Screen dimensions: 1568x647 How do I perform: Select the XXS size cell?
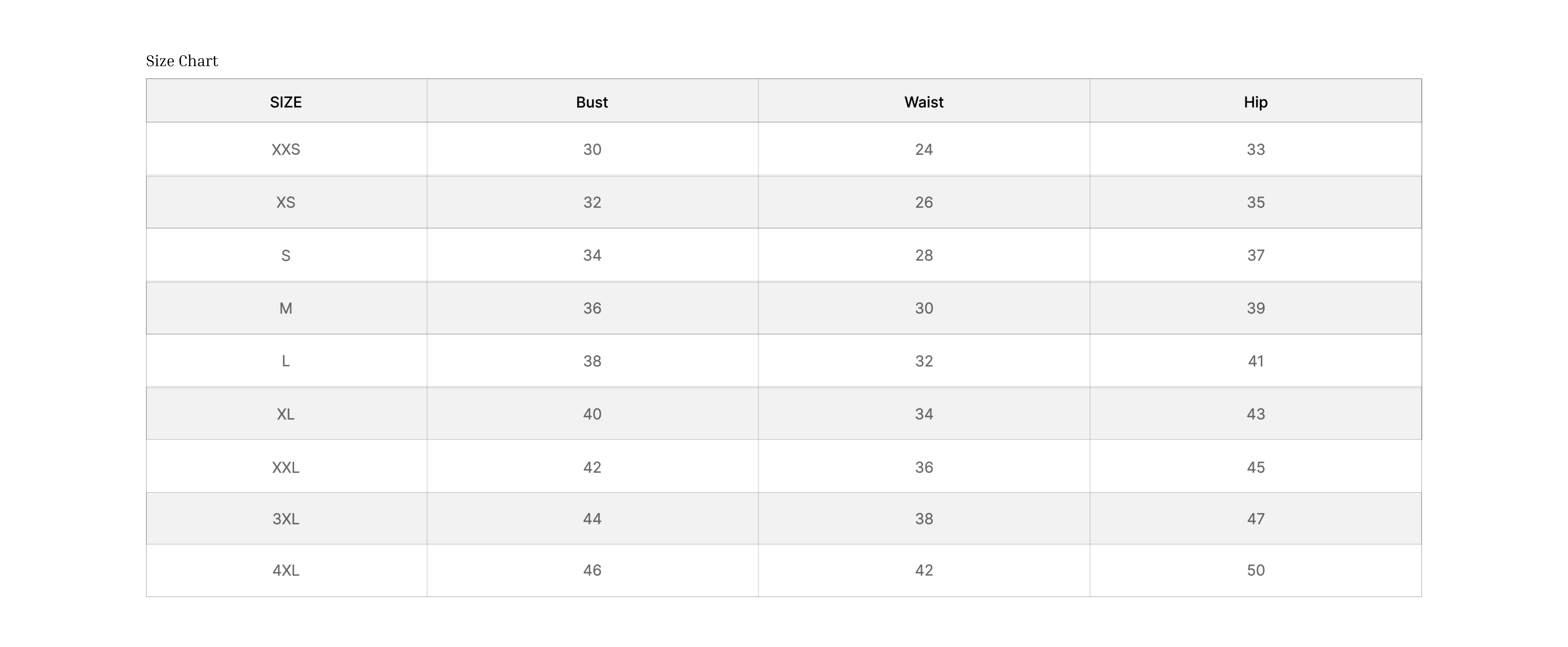[x=286, y=149]
